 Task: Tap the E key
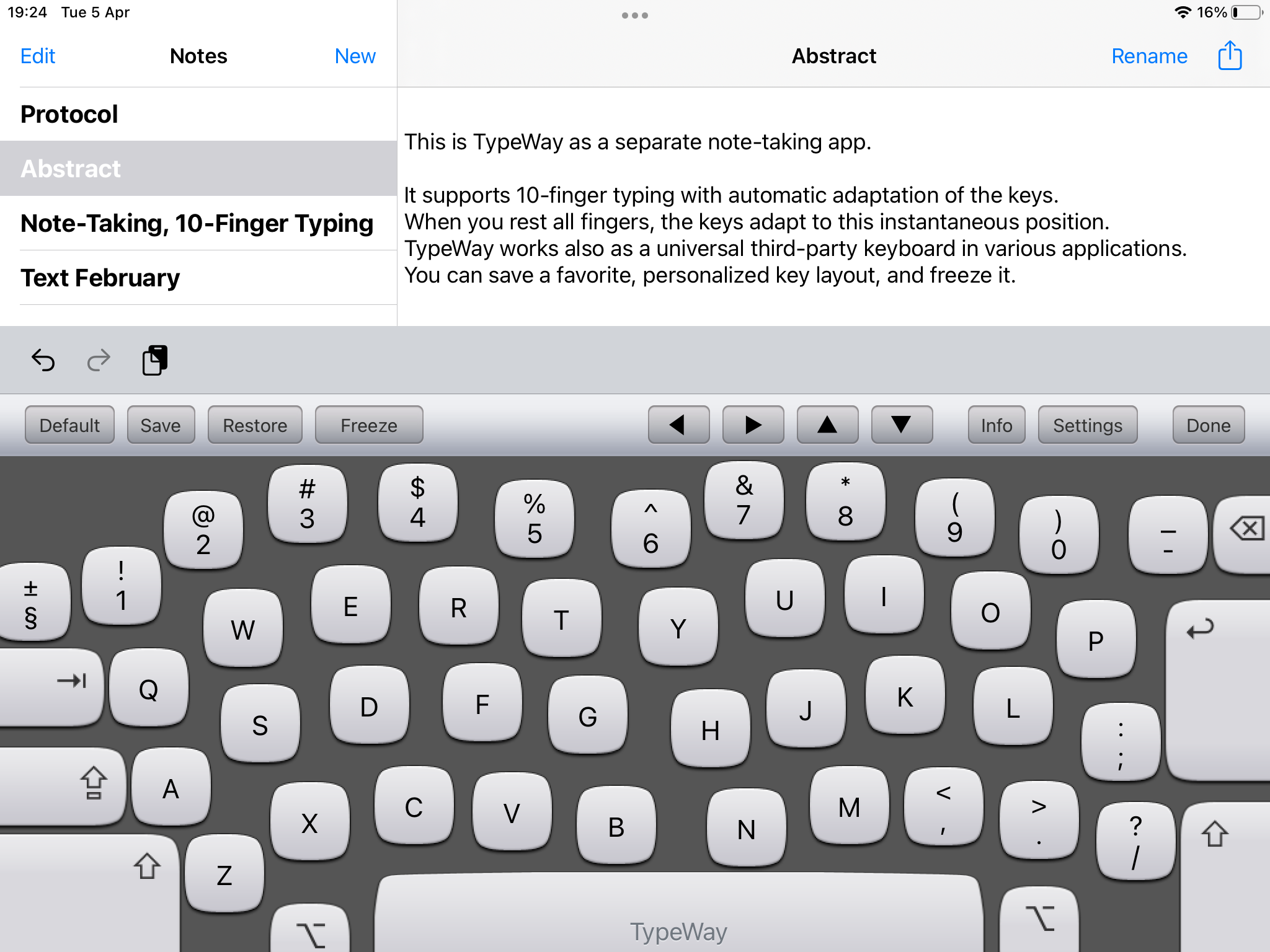pos(351,604)
